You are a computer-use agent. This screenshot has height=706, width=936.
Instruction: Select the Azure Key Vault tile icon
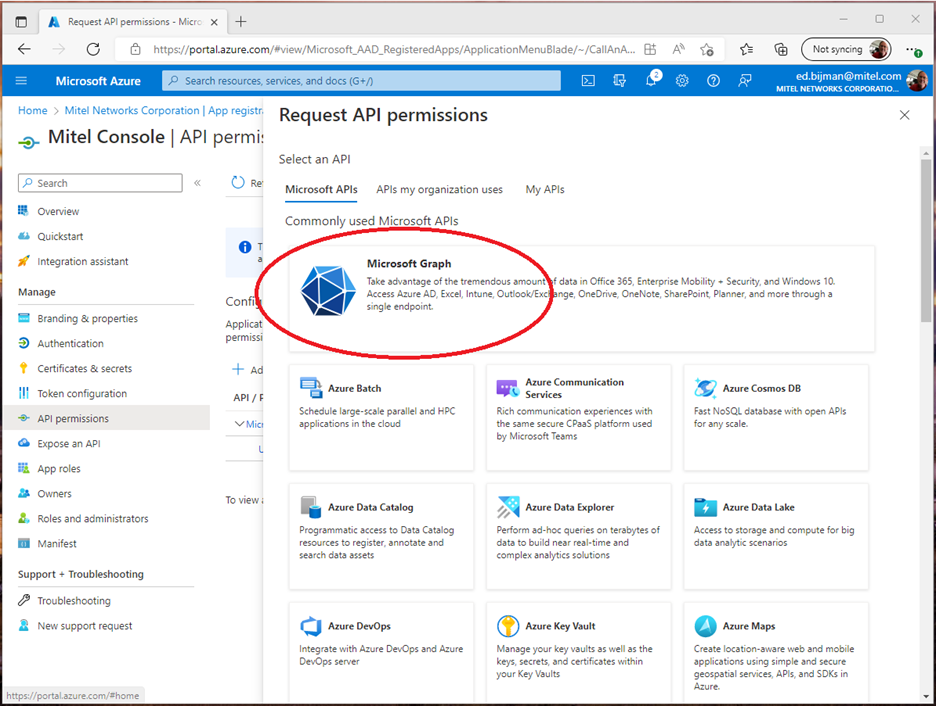tap(508, 626)
